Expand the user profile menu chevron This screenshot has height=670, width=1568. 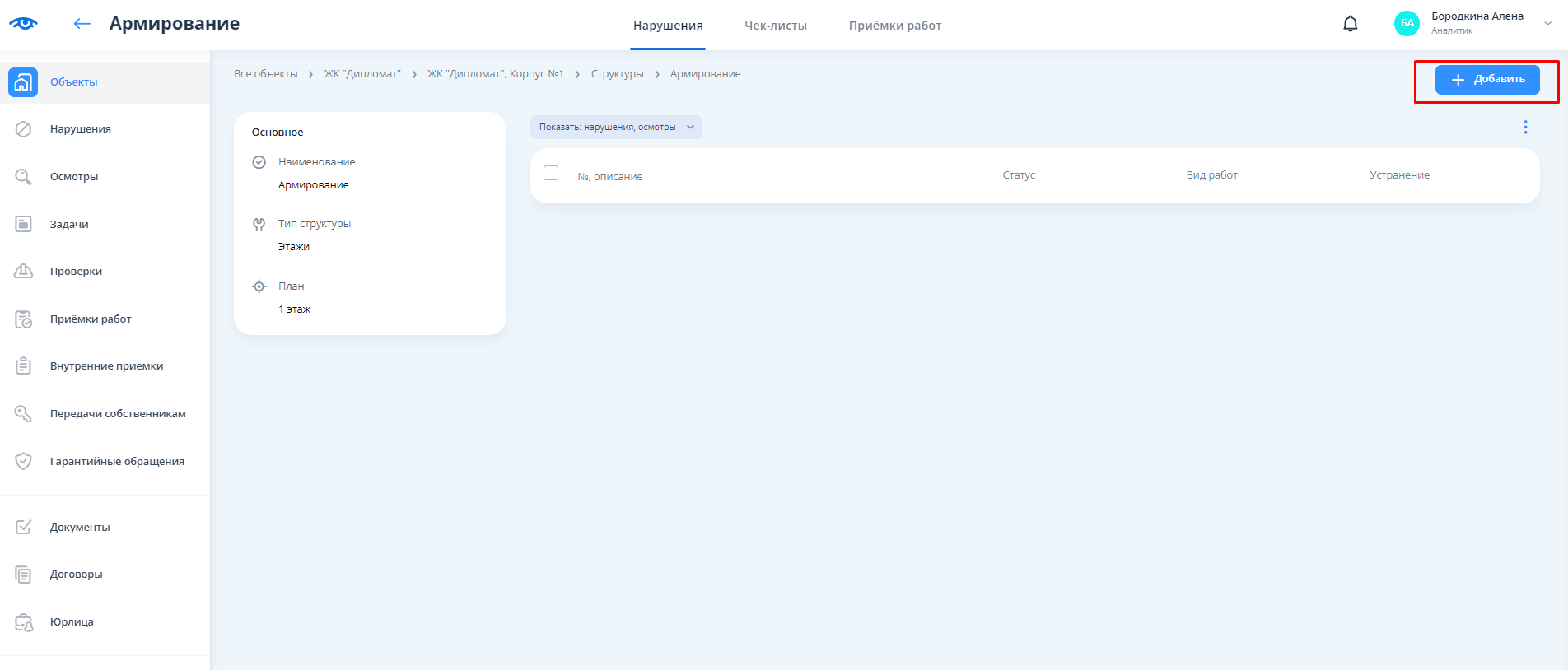(1547, 24)
